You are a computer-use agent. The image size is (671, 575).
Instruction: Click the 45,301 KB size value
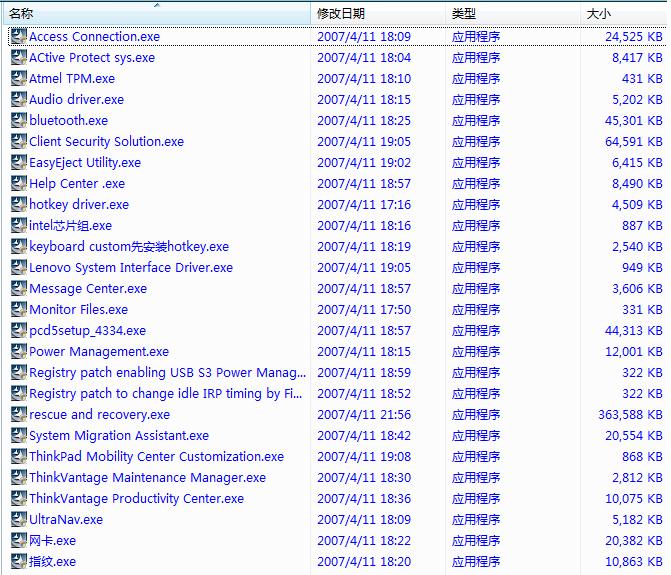[x=634, y=121]
